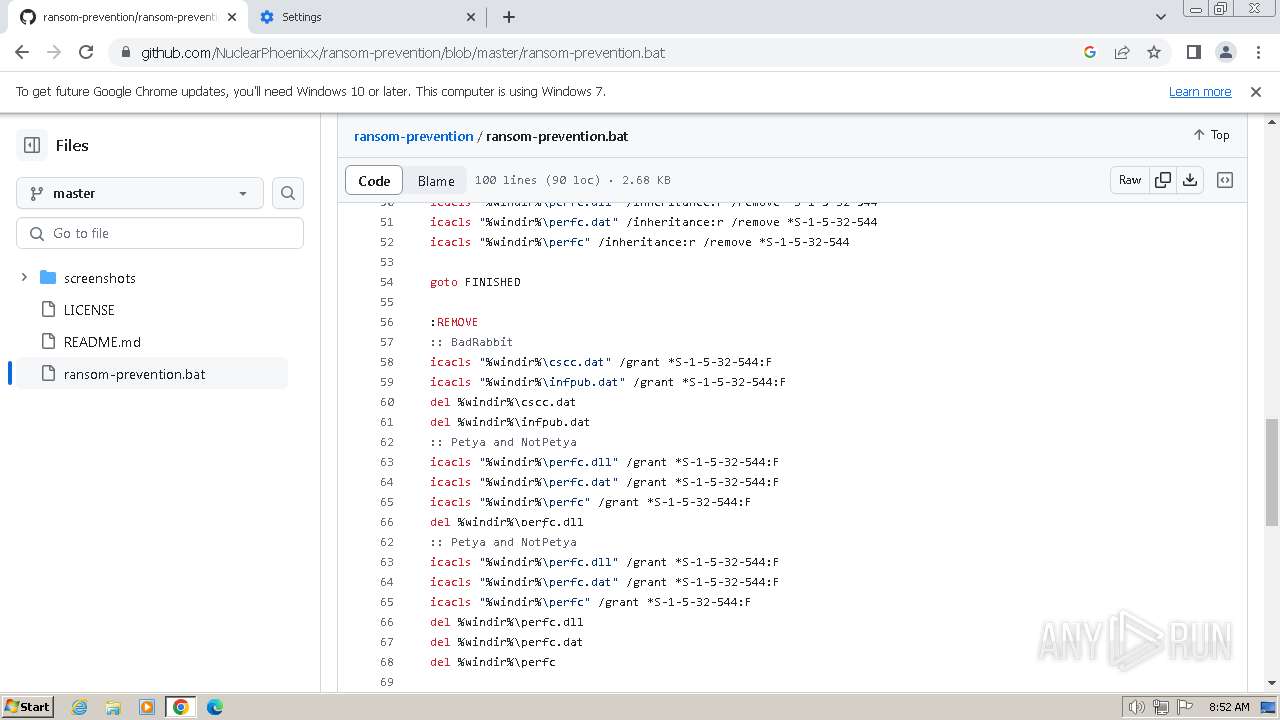Click 'del %windir%\cscc.dat' line
Image resolution: width=1280 pixels, height=720 pixels.
[503, 402]
